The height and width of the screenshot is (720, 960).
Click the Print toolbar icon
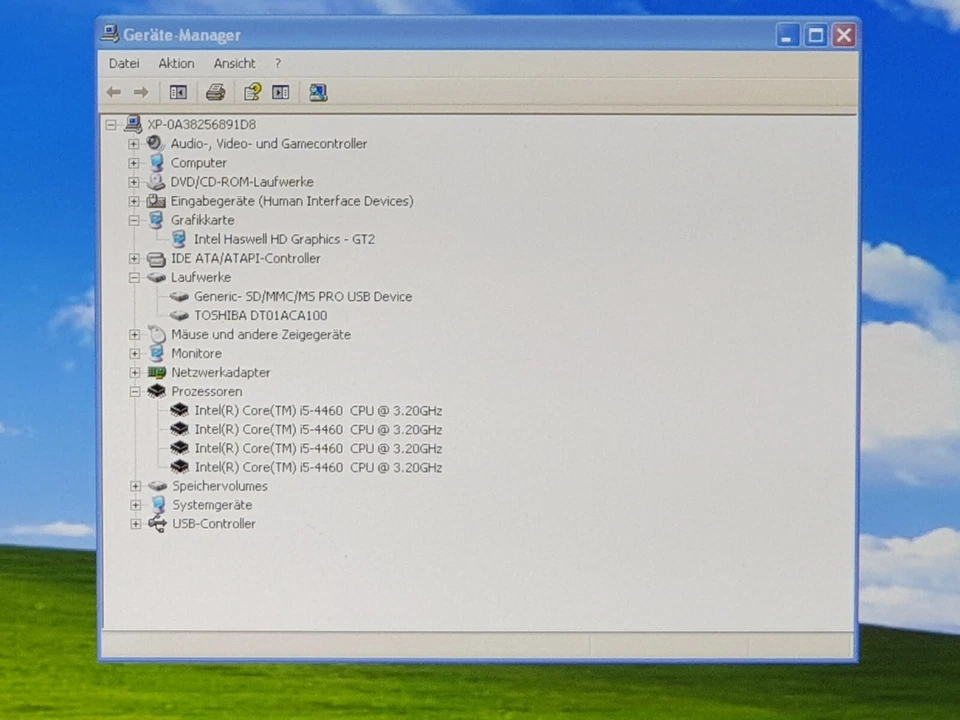pos(216,92)
